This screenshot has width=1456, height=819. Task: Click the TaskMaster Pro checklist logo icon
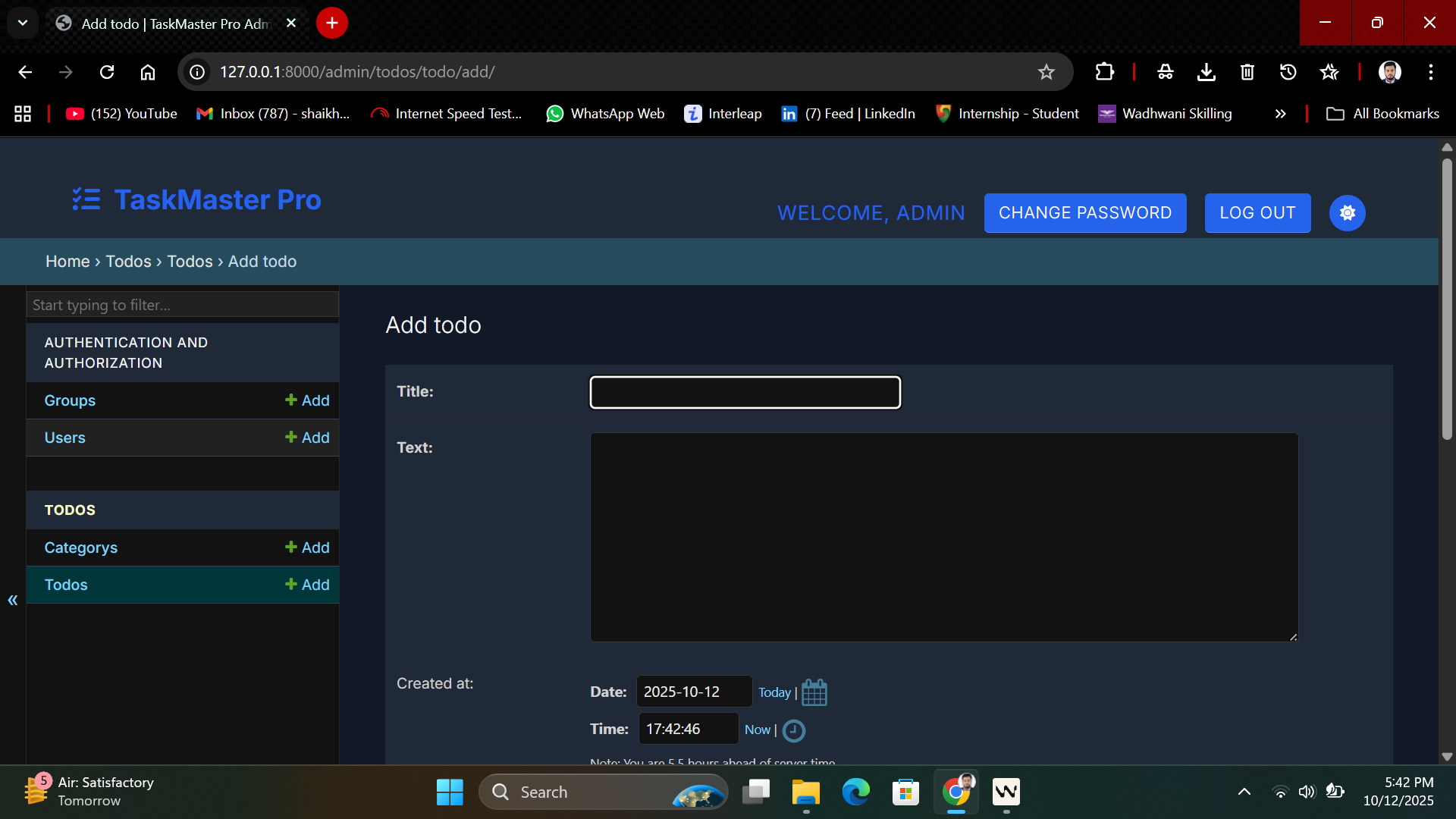point(86,199)
